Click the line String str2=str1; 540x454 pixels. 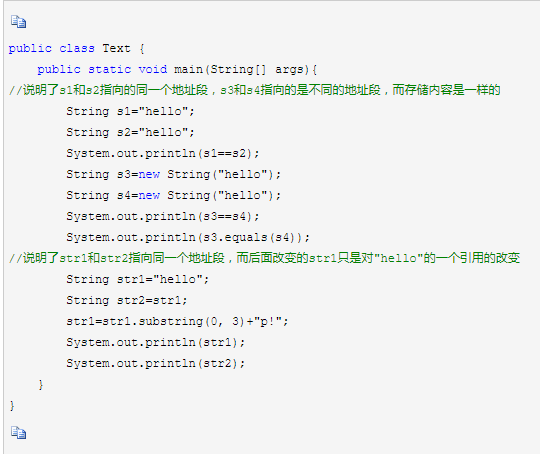[127, 300]
